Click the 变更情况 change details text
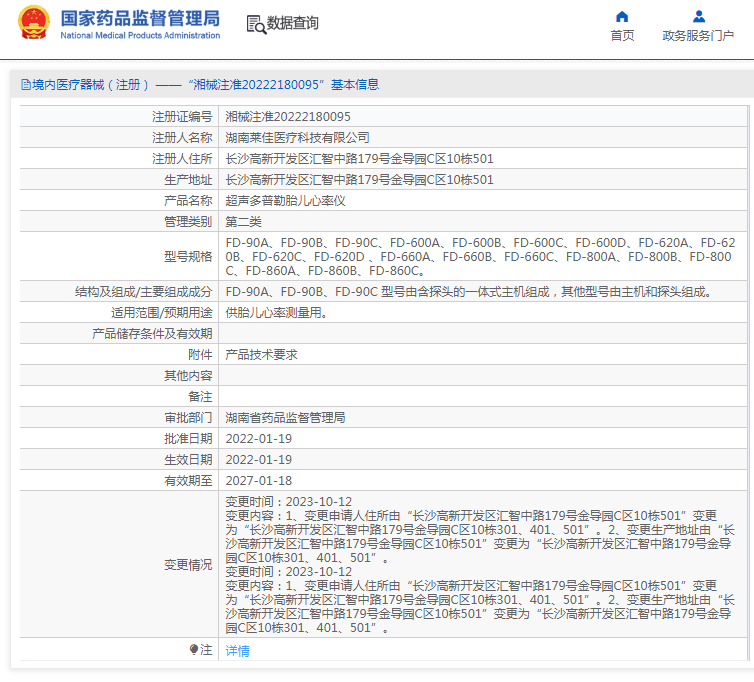This screenshot has height=682, width=754. [480, 565]
